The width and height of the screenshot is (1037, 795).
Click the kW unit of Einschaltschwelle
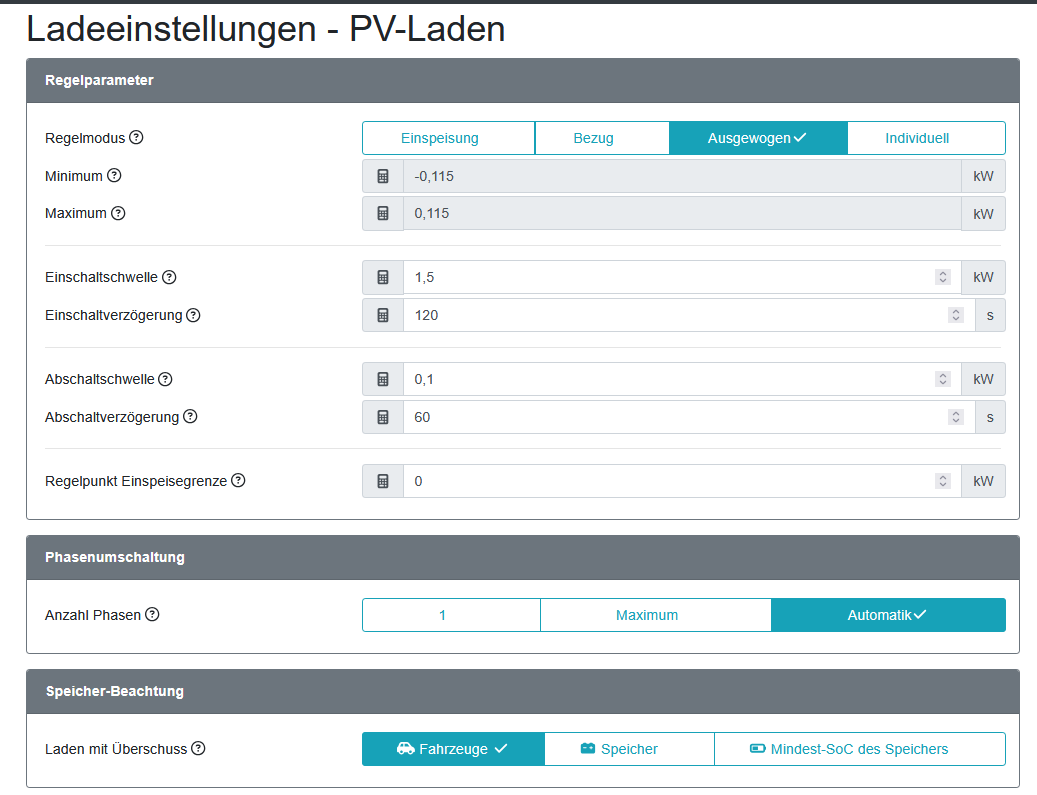pos(983,277)
